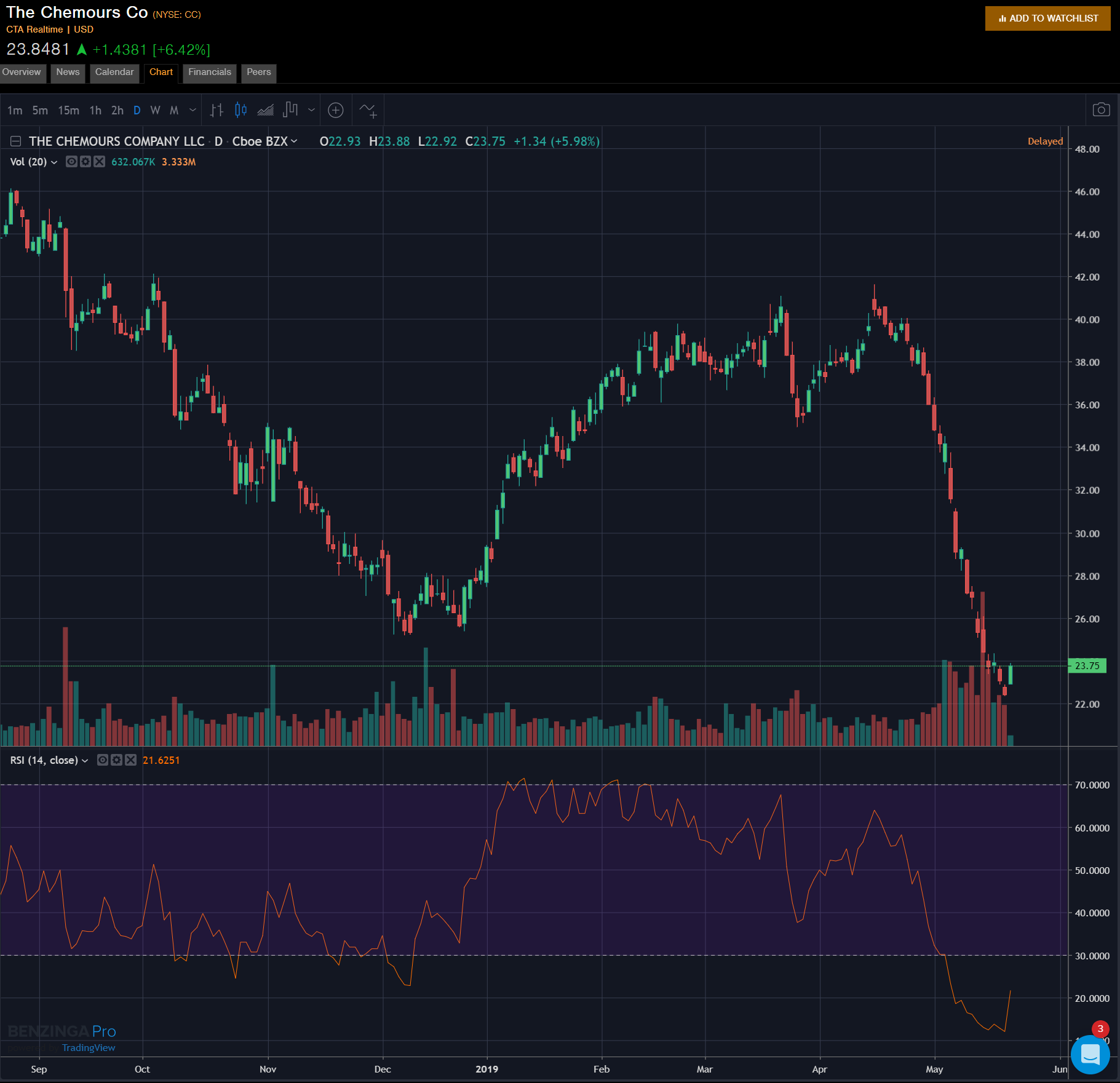
Task: Switch to 15m interval
Action: coord(68,110)
